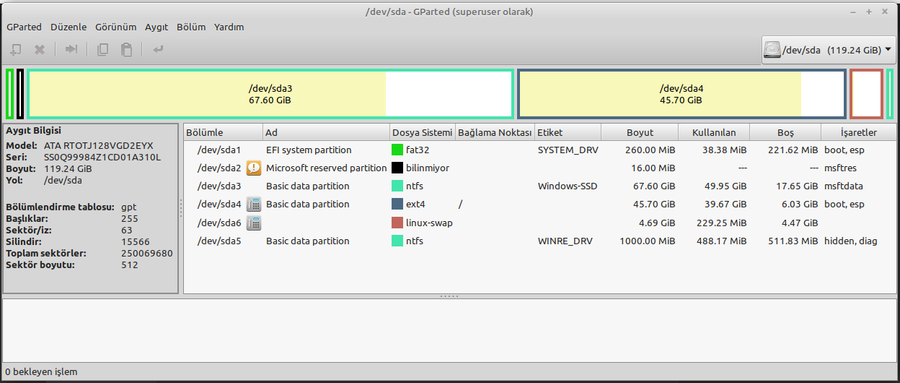Select the /dev/sda5 partition row
900x383 pixels.
pos(540,241)
